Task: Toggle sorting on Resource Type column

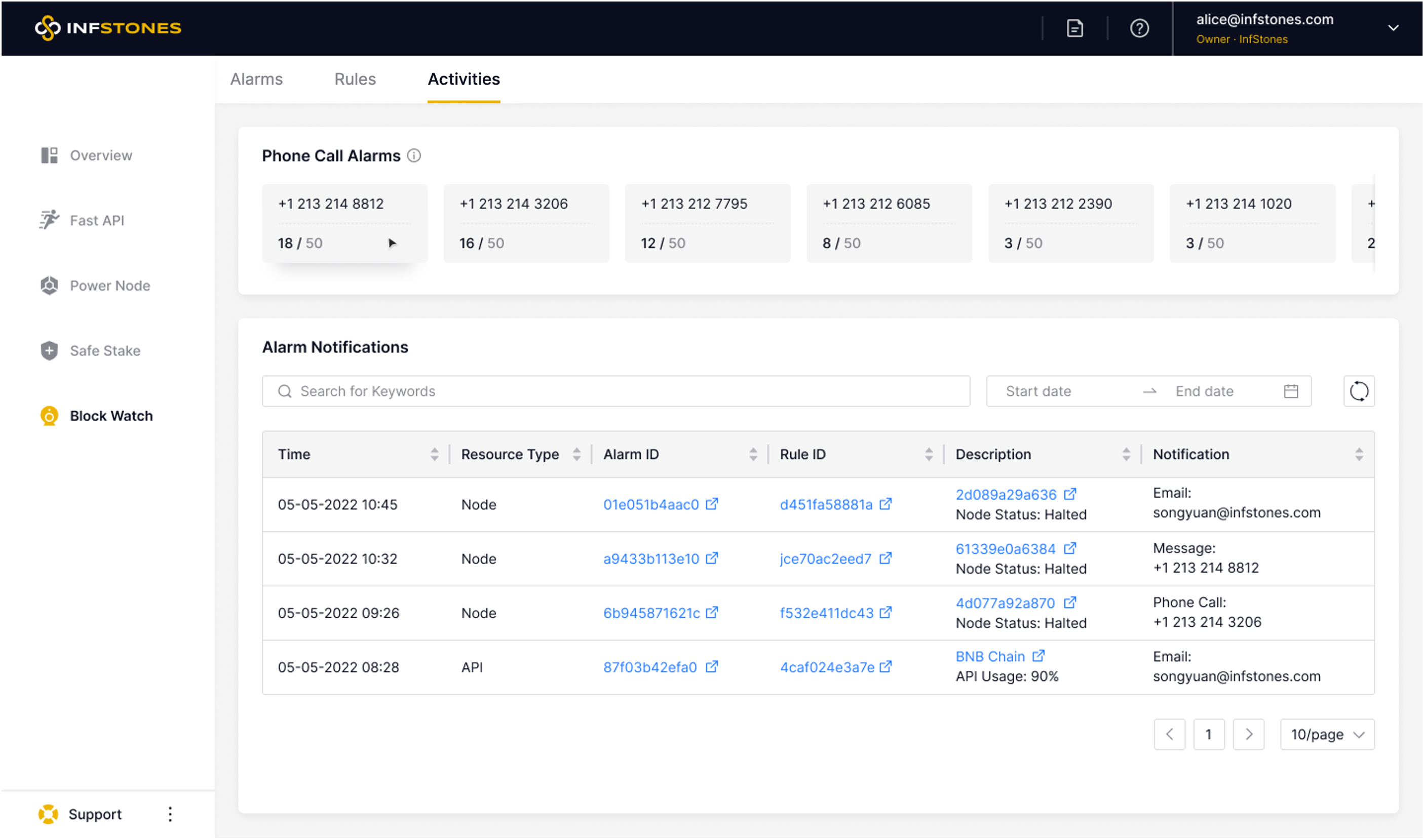Action: (x=576, y=454)
